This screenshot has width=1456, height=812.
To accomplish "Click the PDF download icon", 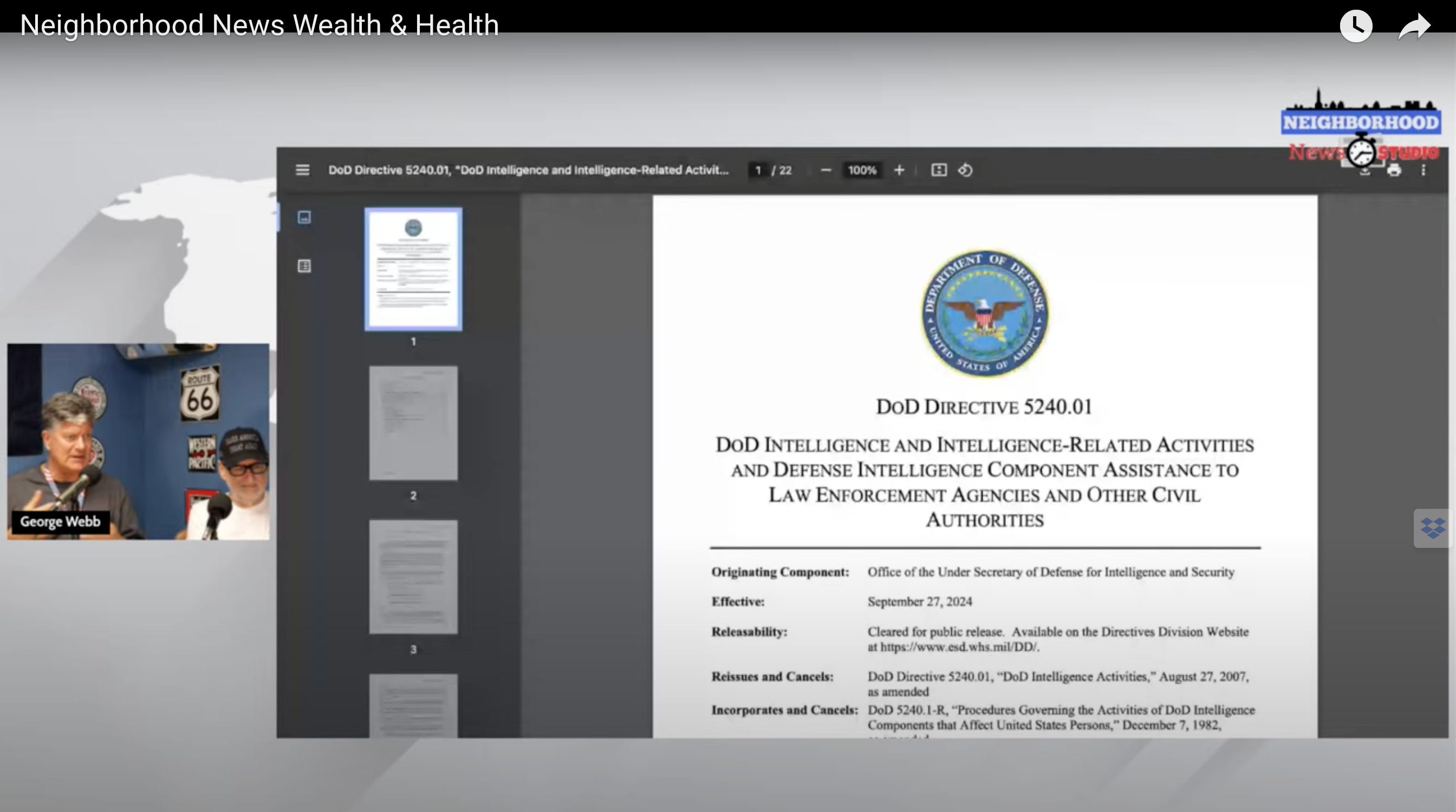I will pyautogui.click(x=1364, y=170).
